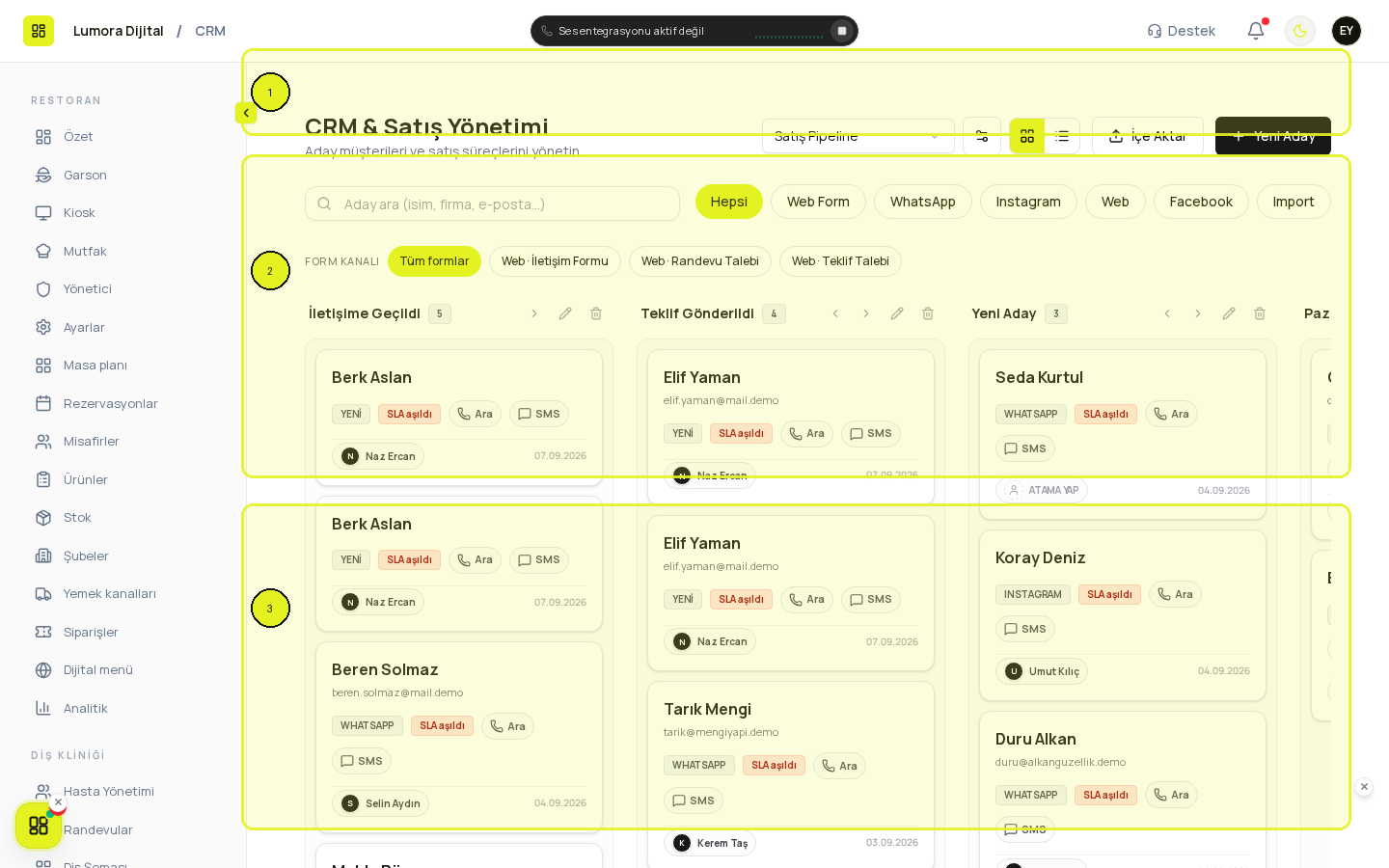Edit the İletişime Geçildi column
The width and height of the screenshot is (1389, 868).
click(565, 313)
